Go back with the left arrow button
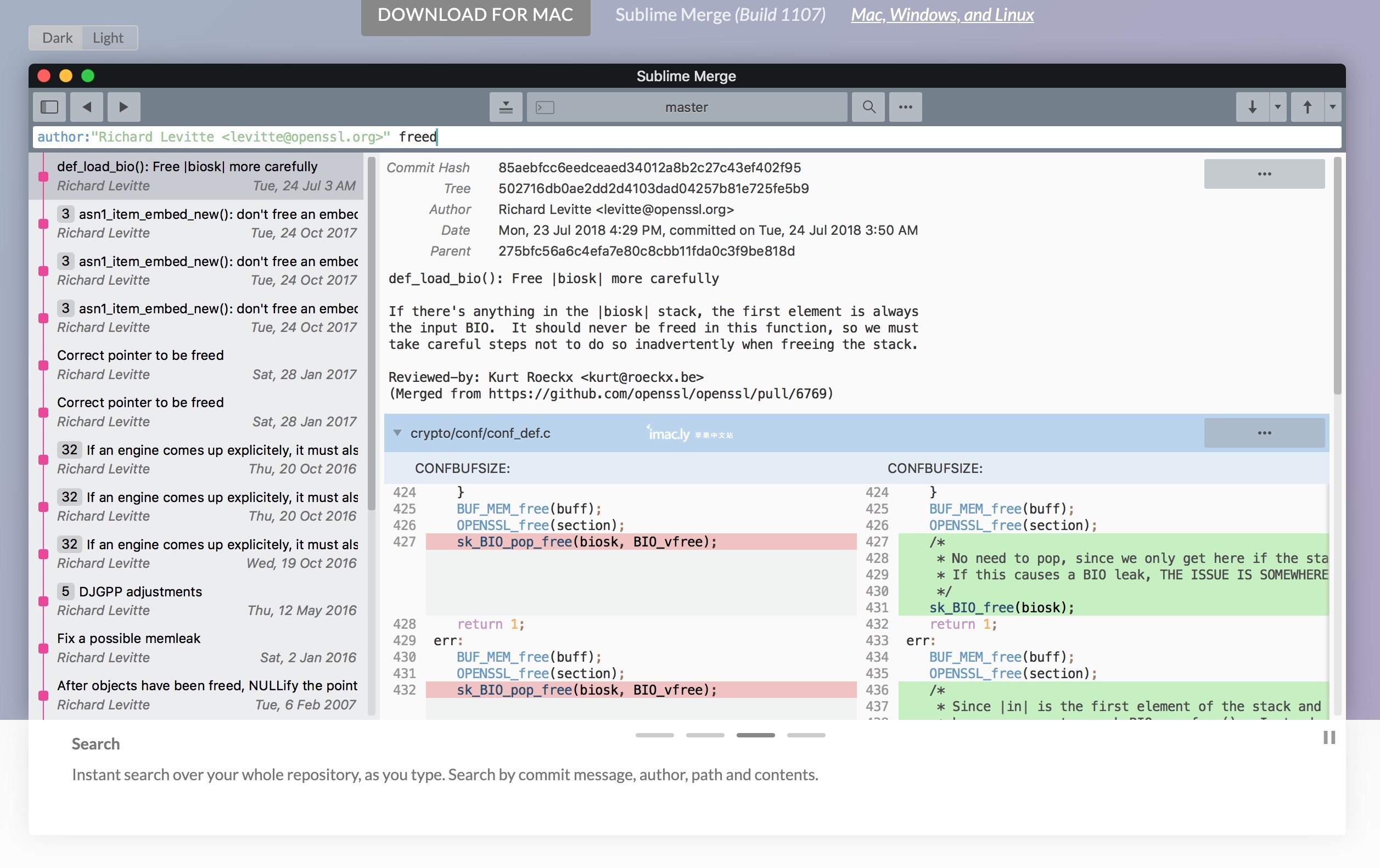The height and width of the screenshot is (868, 1380). click(87, 106)
